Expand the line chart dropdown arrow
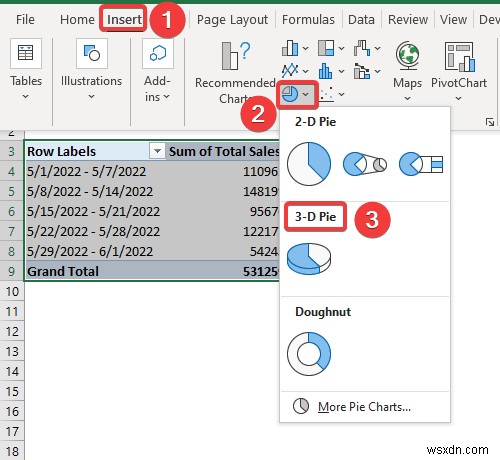 (305, 71)
